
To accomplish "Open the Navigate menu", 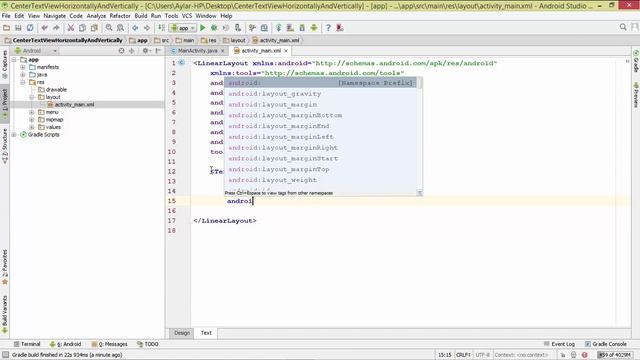I will [x=54, y=16].
